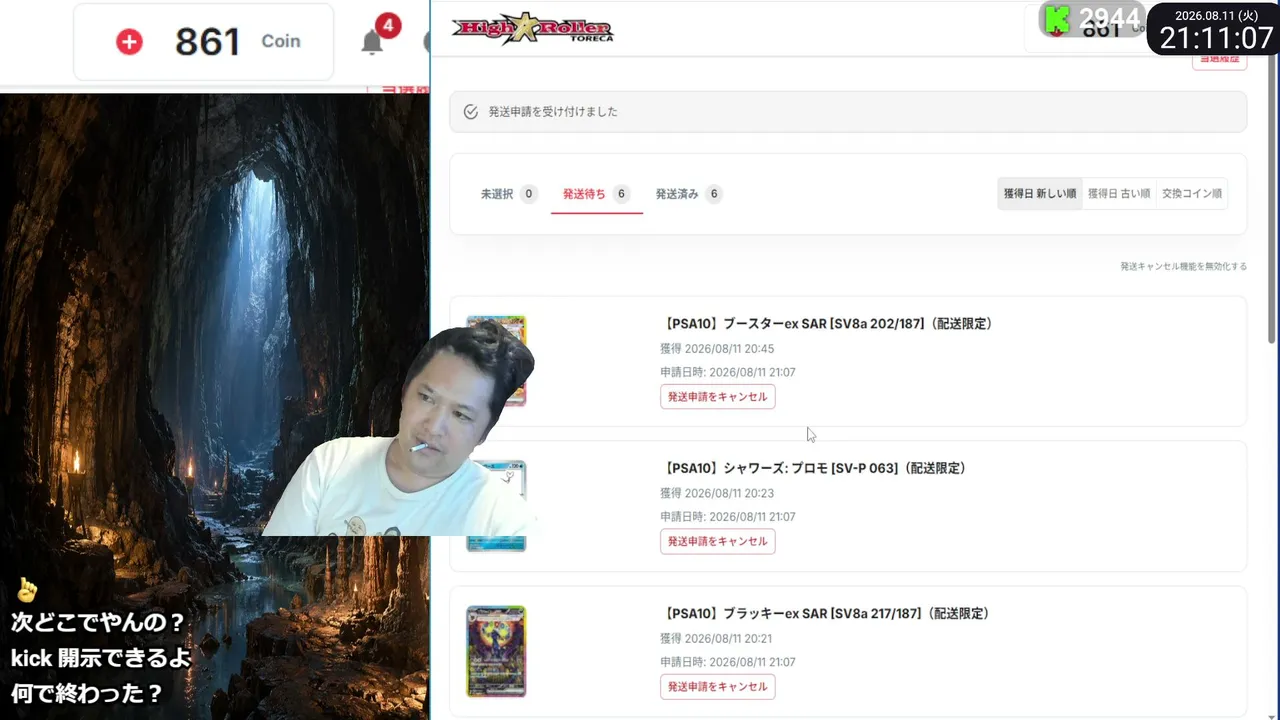Image resolution: width=1280 pixels, height=720 pixels.
Task: Sort by 獲得日 新しい順
Action: click(x=1040, y=194)
